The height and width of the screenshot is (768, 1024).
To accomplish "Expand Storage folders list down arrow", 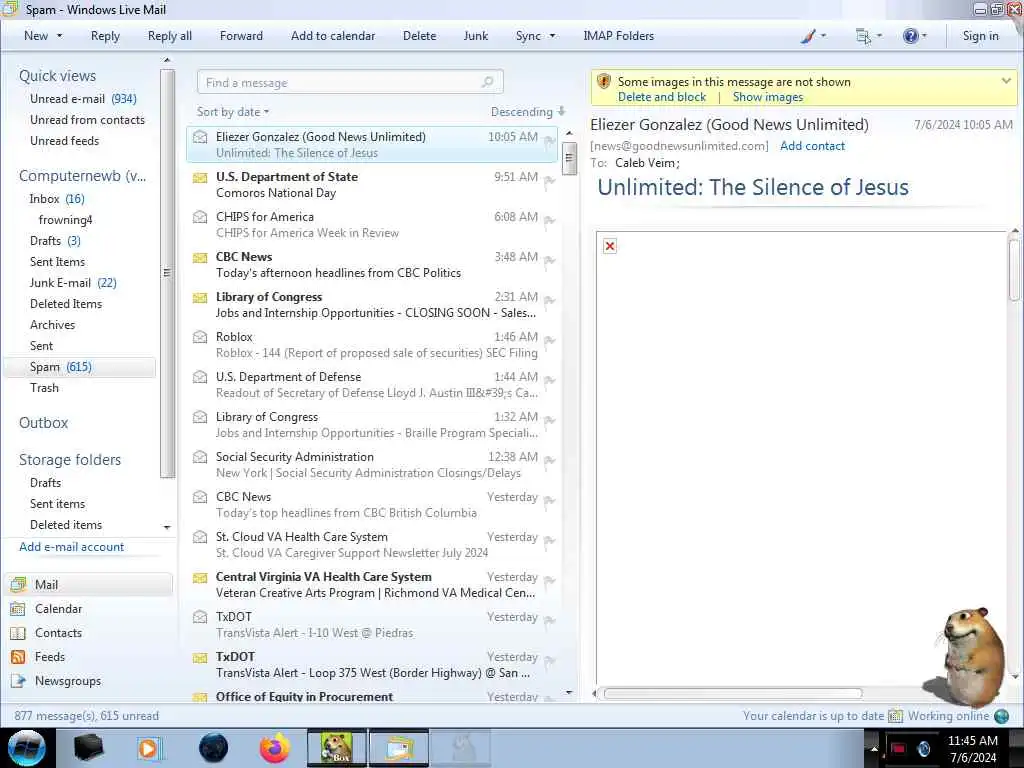I will 167,526.
